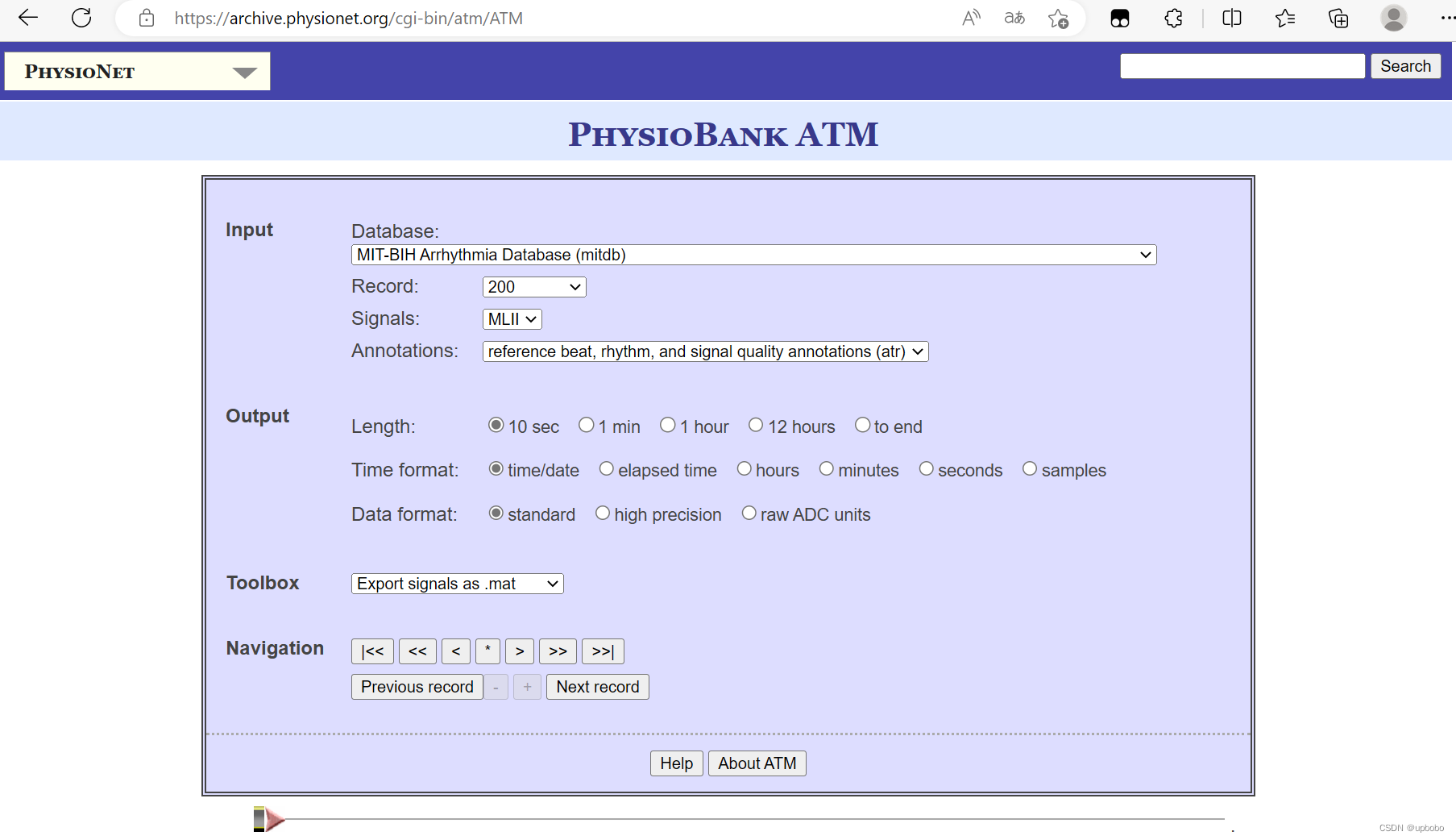Screen dimensions: 1456x840
Task: Open the Signals dropdown set to MLII
Action: click(512, 319)
